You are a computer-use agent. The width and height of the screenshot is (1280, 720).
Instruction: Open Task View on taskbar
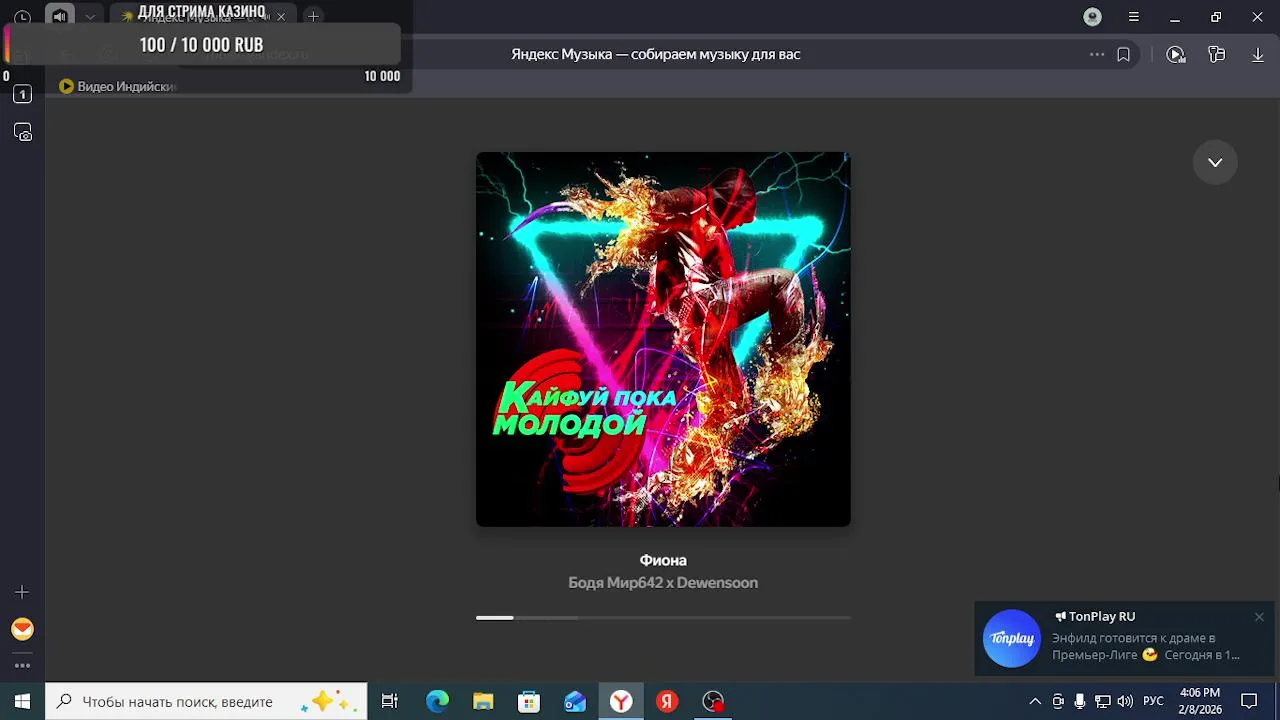click(x=390, y=701)
